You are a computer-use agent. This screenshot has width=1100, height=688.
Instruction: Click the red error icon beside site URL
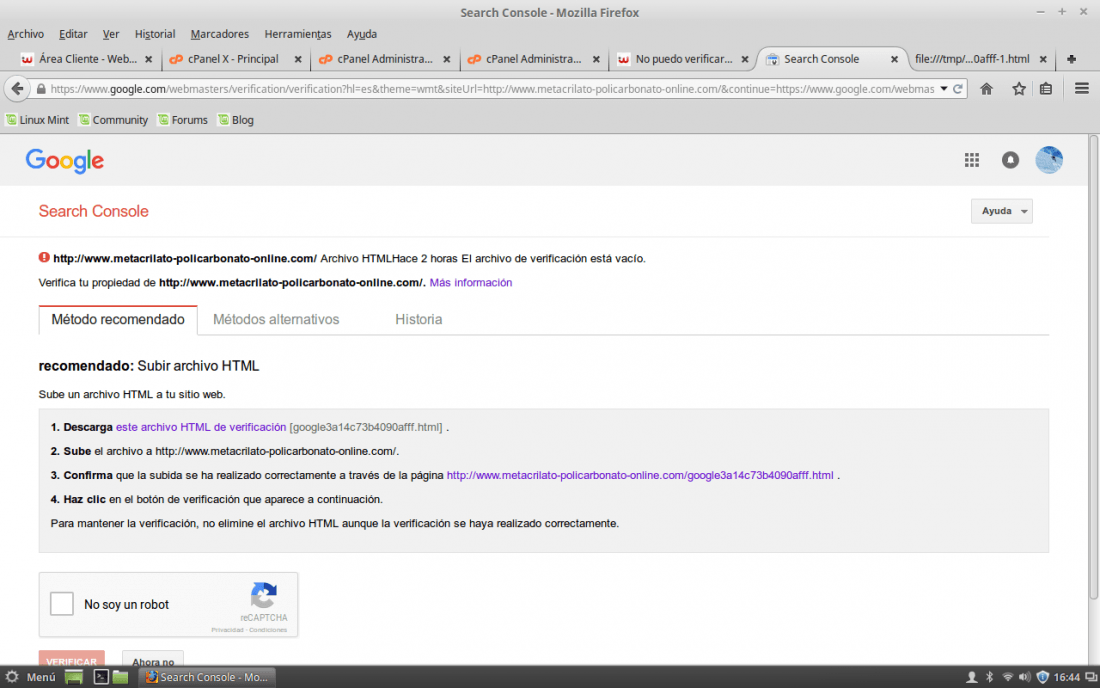click(44, 257)
